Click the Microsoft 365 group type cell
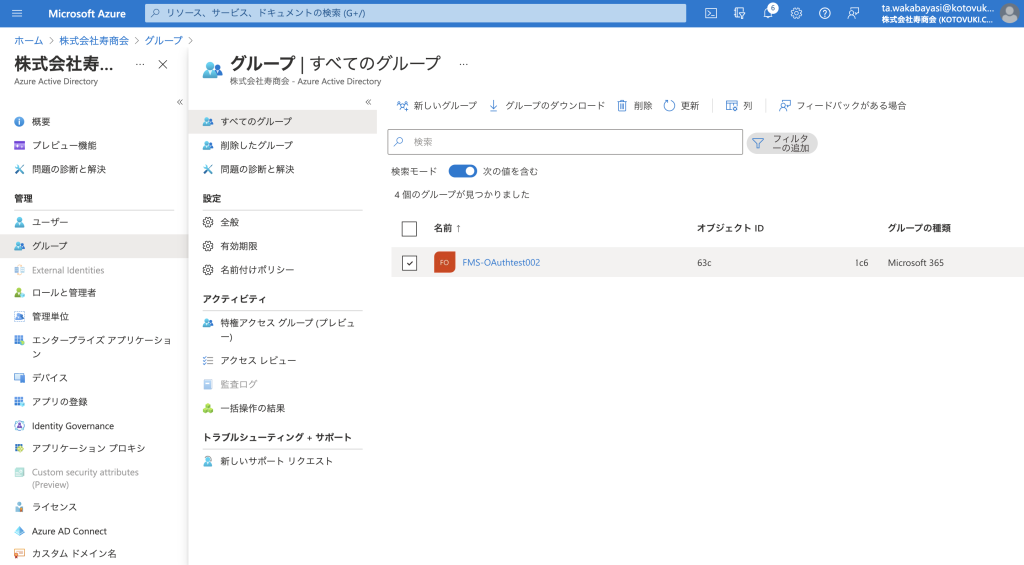This screenshot has width=1024, height=565. [916, 263]
